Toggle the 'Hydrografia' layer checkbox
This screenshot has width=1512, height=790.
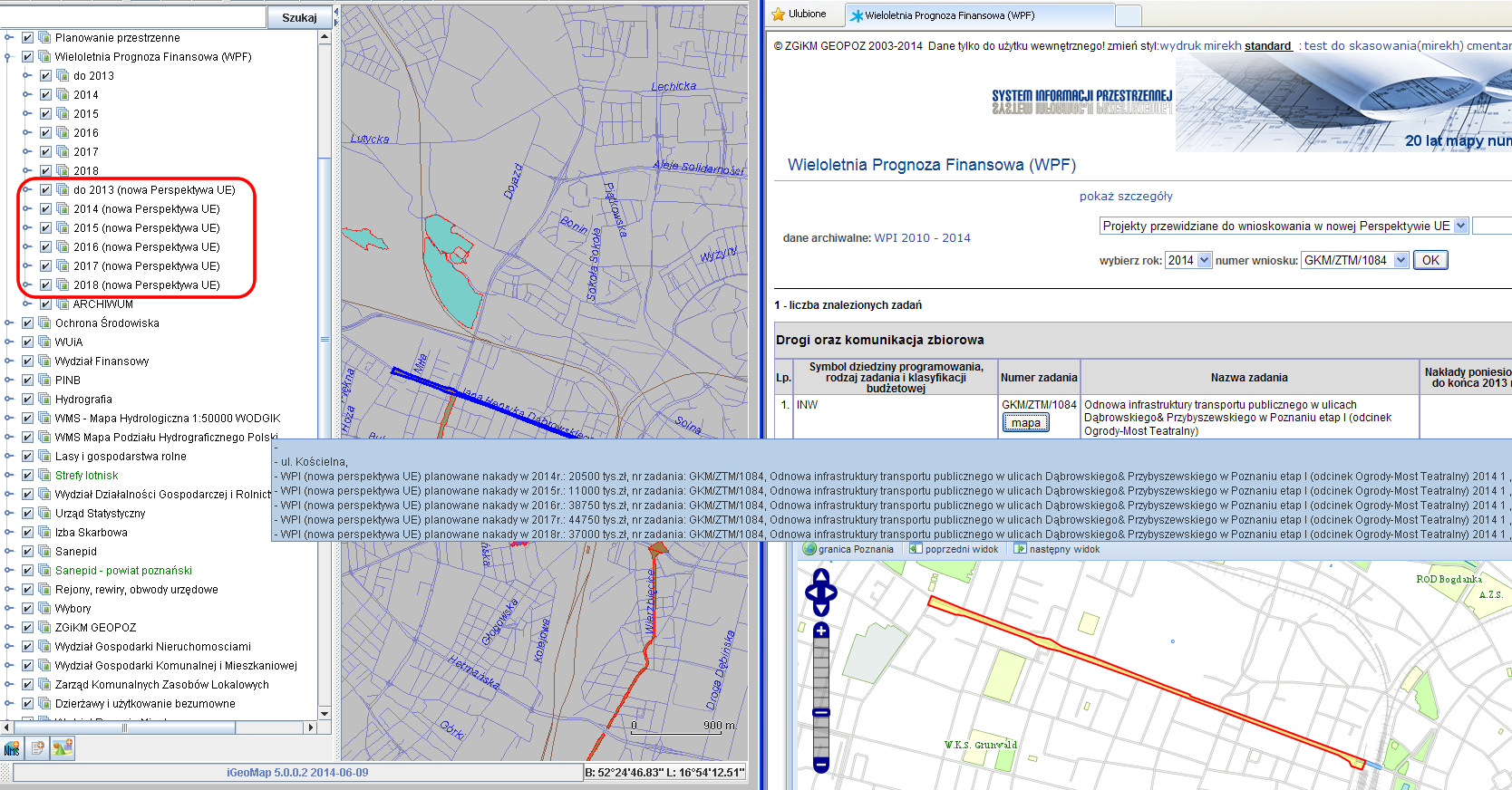(x=27, y=400)
